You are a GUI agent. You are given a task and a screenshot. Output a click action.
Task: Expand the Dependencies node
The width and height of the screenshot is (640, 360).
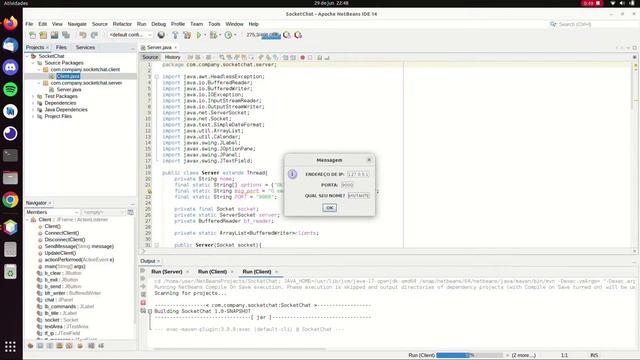coord(33,103)
